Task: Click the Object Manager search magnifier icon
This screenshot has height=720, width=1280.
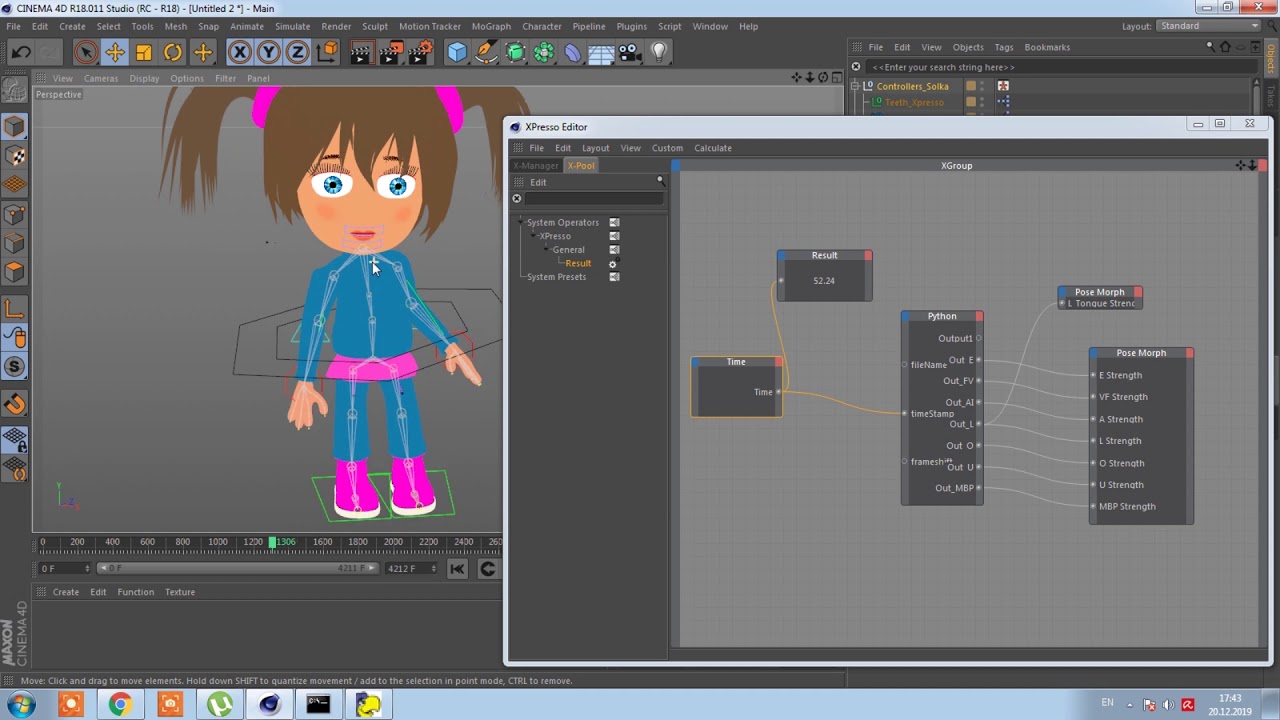Action: pos(1210,47)
